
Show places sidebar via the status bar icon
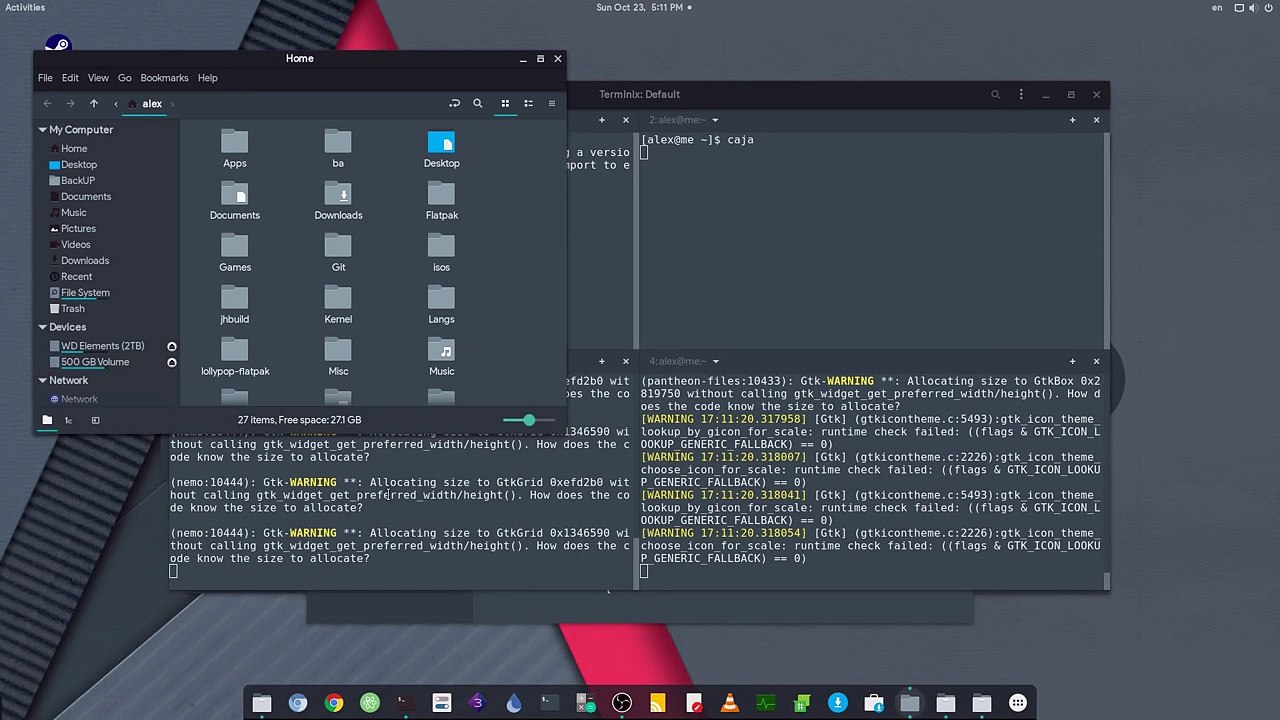(x=47, y=420)
